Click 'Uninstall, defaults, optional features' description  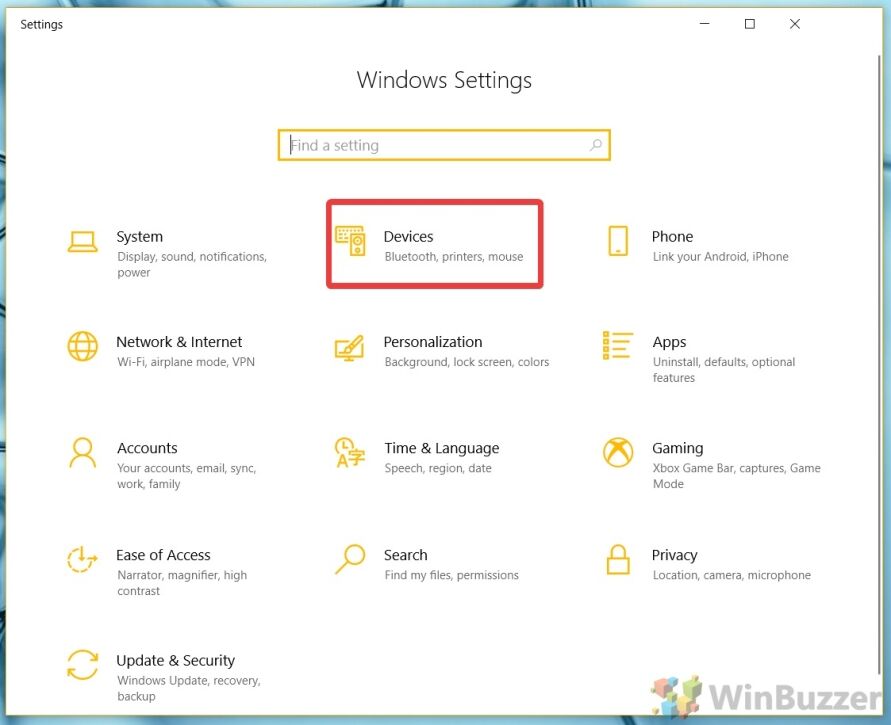tap(723, 369)
